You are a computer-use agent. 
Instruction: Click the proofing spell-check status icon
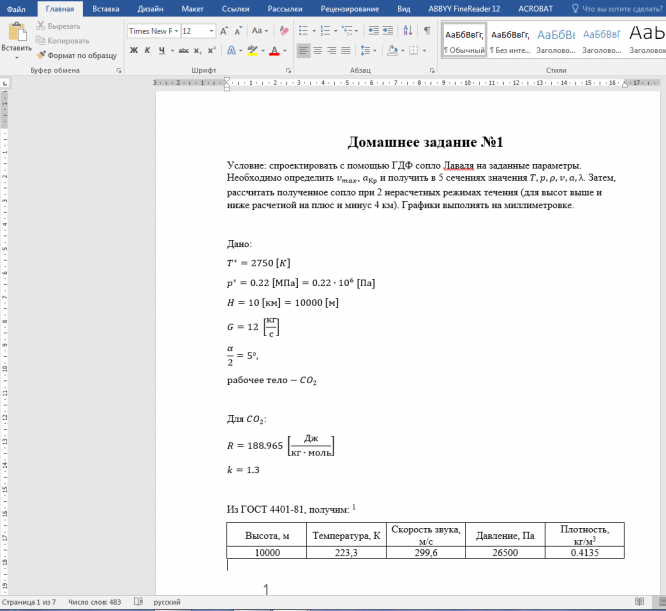tap(138, 602)
